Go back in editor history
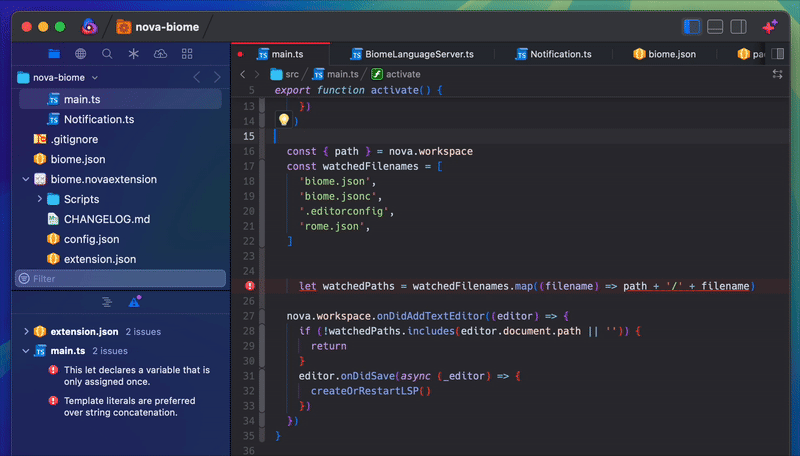This screenshot has height=456, width=800. click(243, 74)
